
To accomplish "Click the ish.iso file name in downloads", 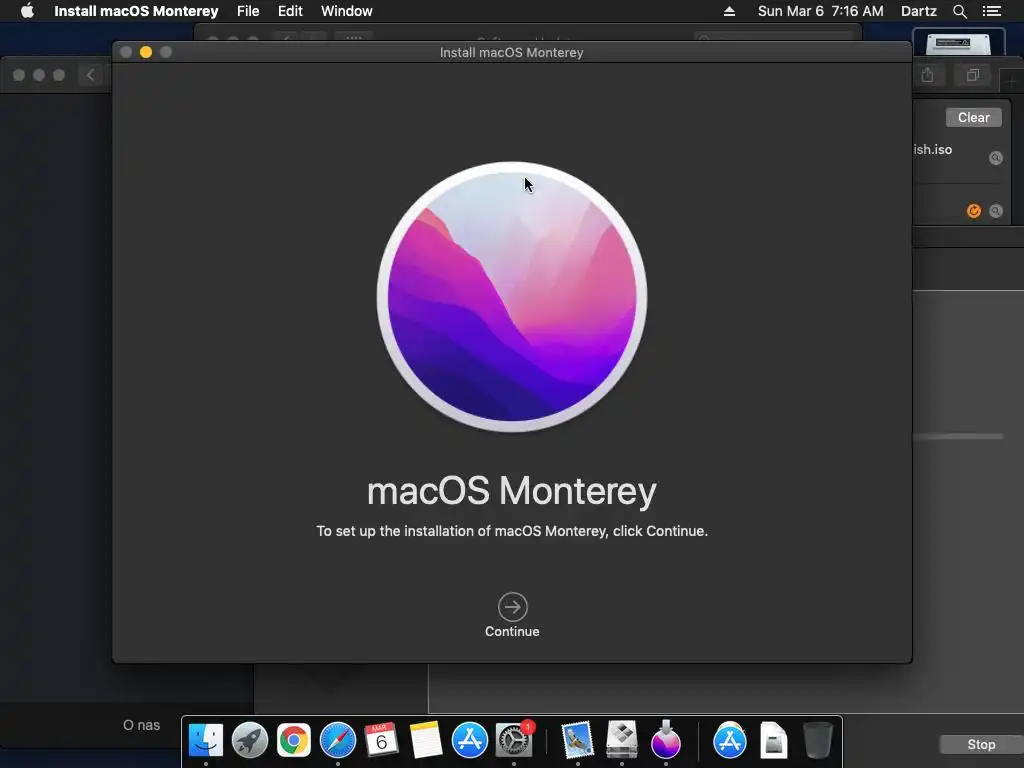I will tap(933, 150).
